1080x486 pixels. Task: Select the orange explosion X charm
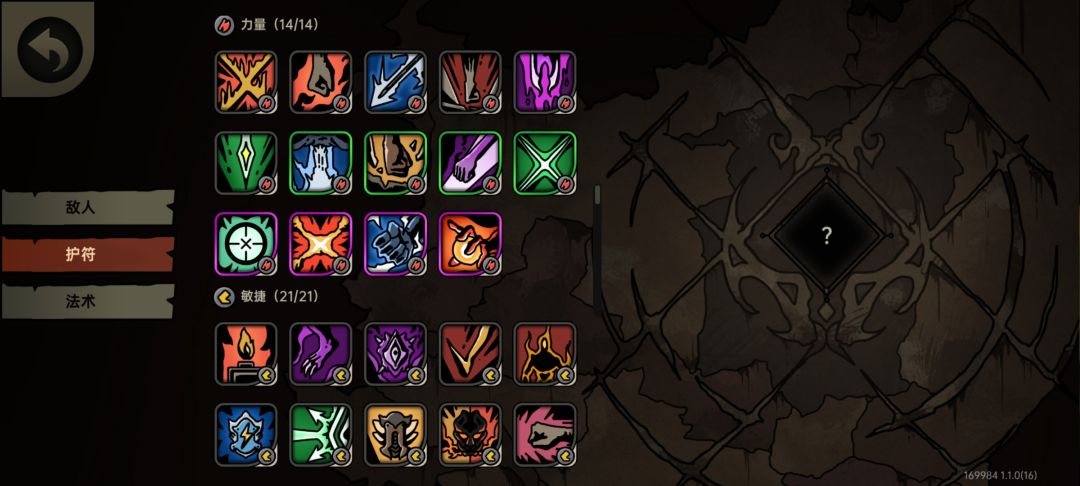[320, 244]
